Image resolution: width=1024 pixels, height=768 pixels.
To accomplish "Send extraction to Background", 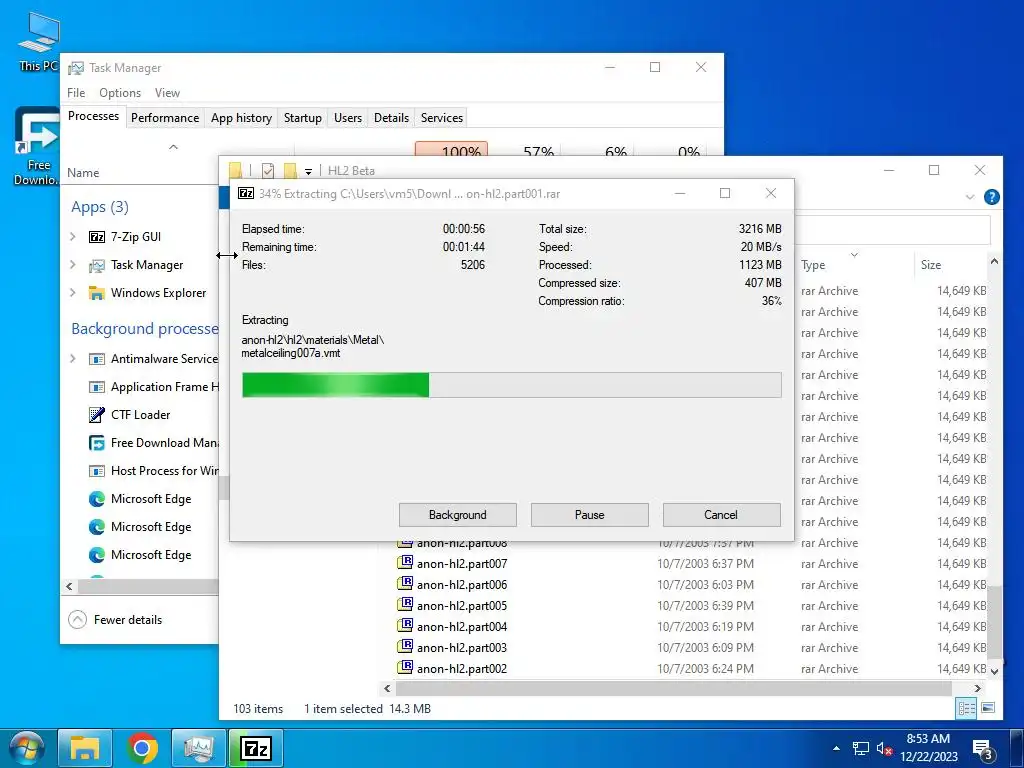I will coord(458,515).
